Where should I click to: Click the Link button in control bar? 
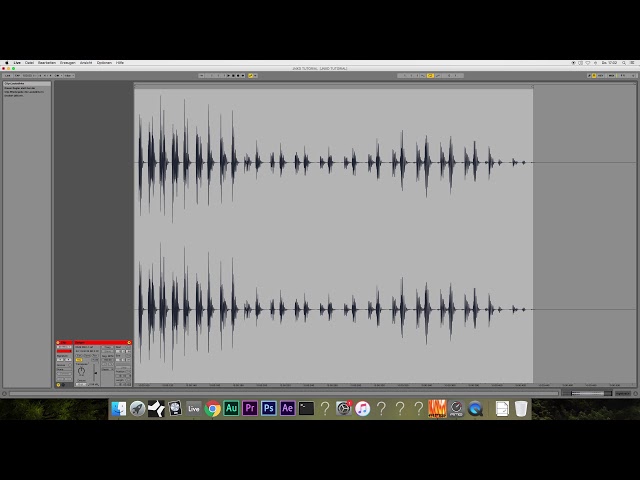tap(7, 76)
